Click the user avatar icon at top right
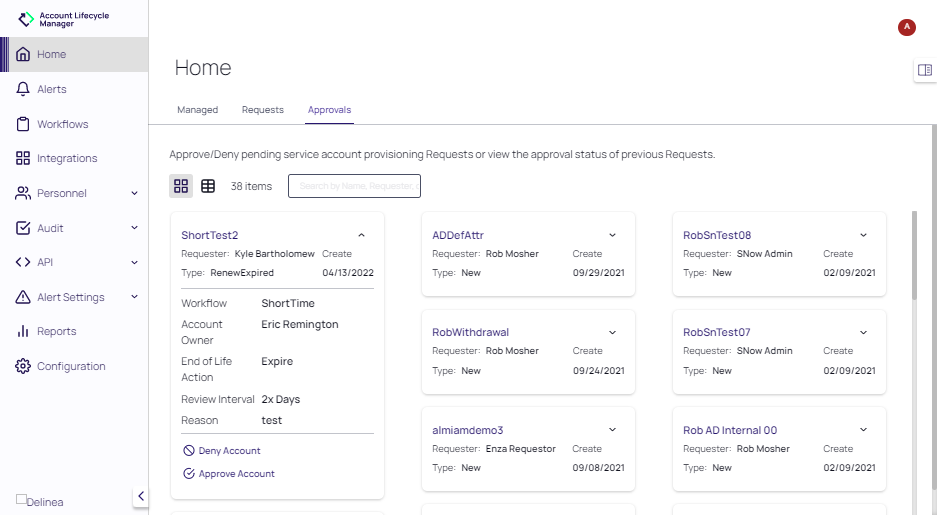Viewport: 937px width, 515px height. [x=907, y=27]
